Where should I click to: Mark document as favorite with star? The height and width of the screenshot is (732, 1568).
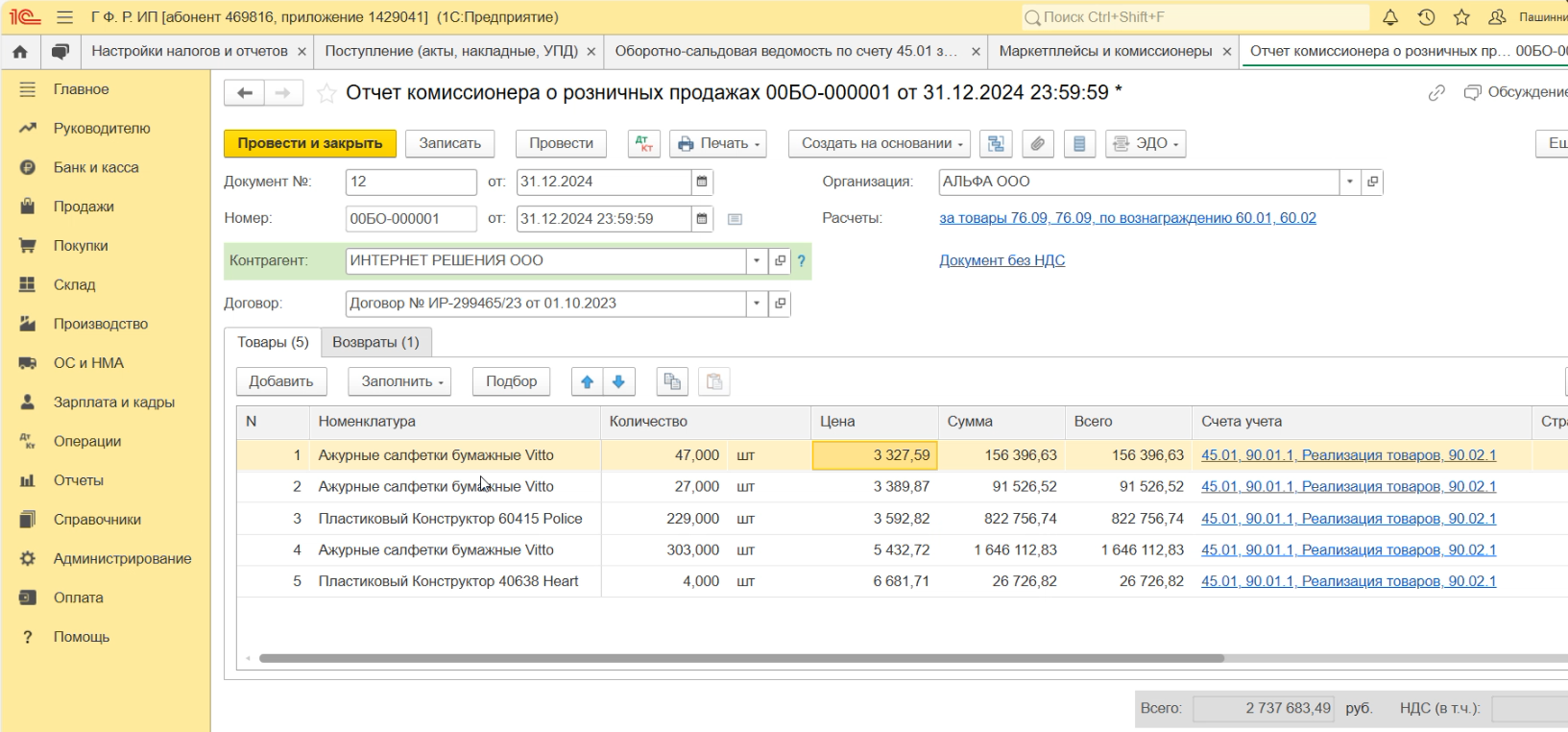pyautogui.click(x=326, y=93)
